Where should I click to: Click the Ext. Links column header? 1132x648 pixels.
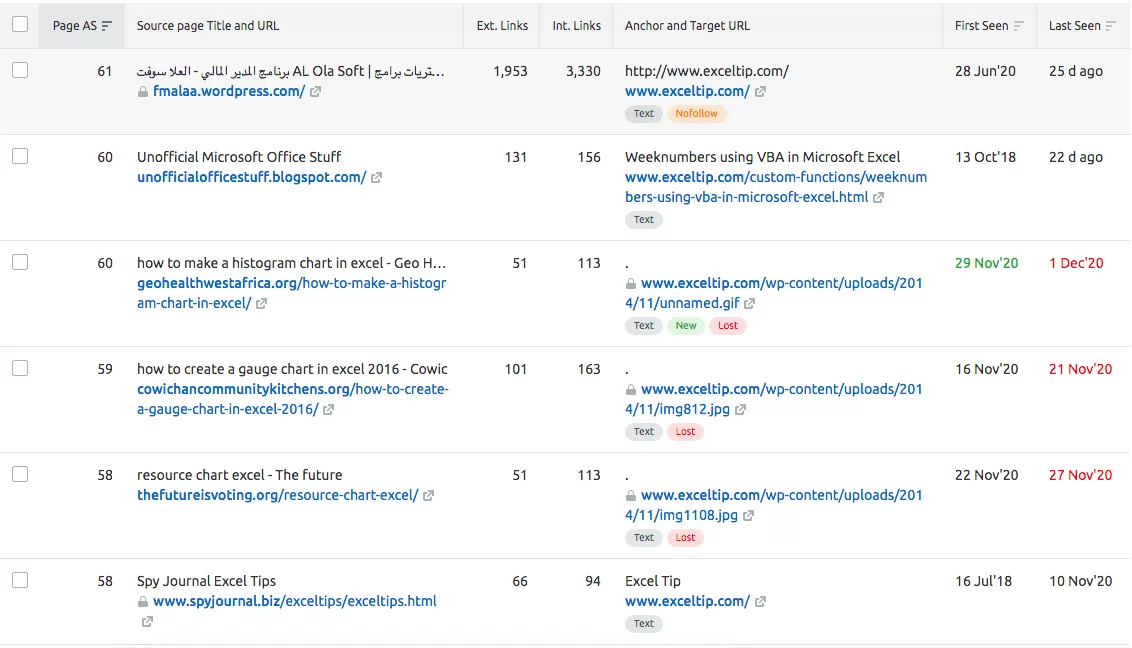(x=502, y=26)
